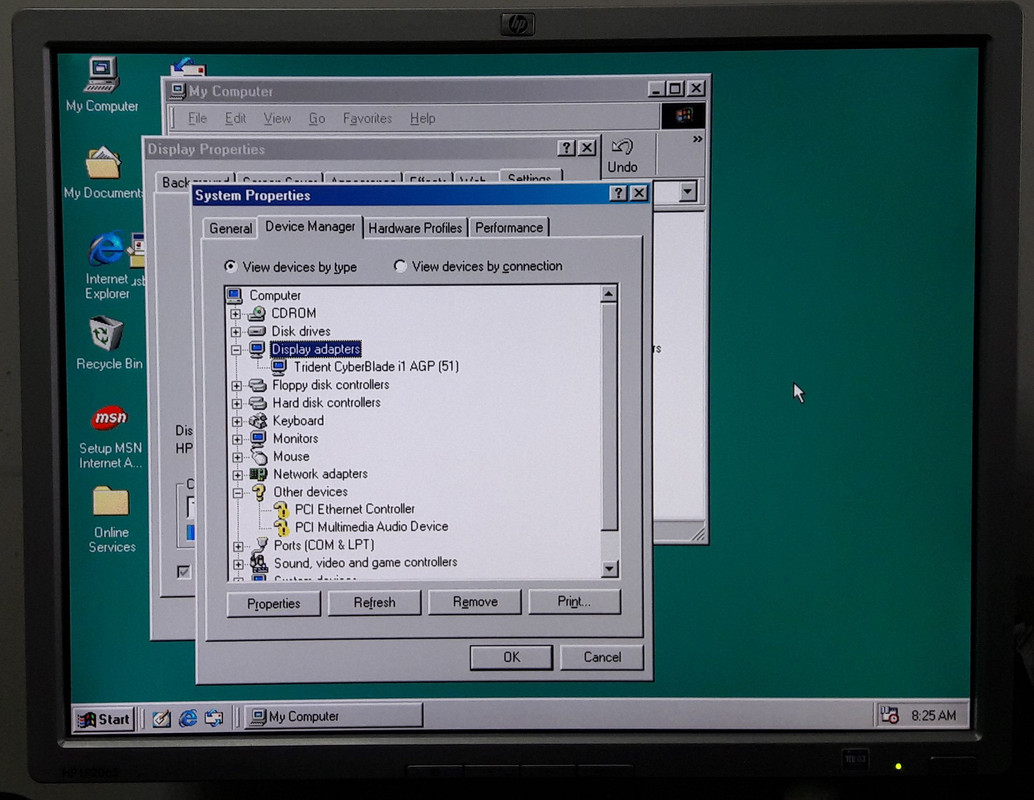
Task: Expand Hard disk controllers node
Action: [236, 403]
